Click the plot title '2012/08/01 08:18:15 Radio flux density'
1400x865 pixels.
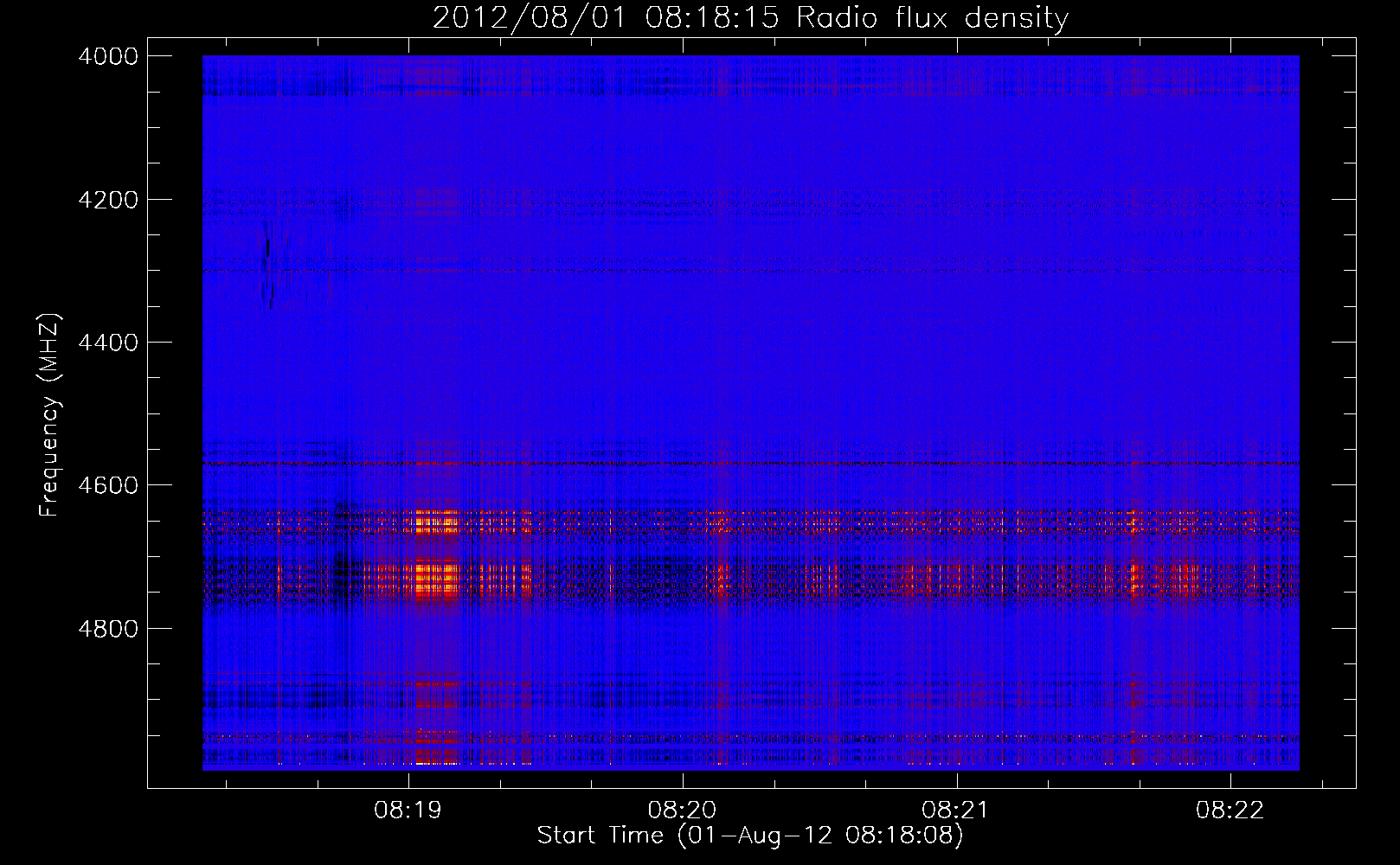750,17
